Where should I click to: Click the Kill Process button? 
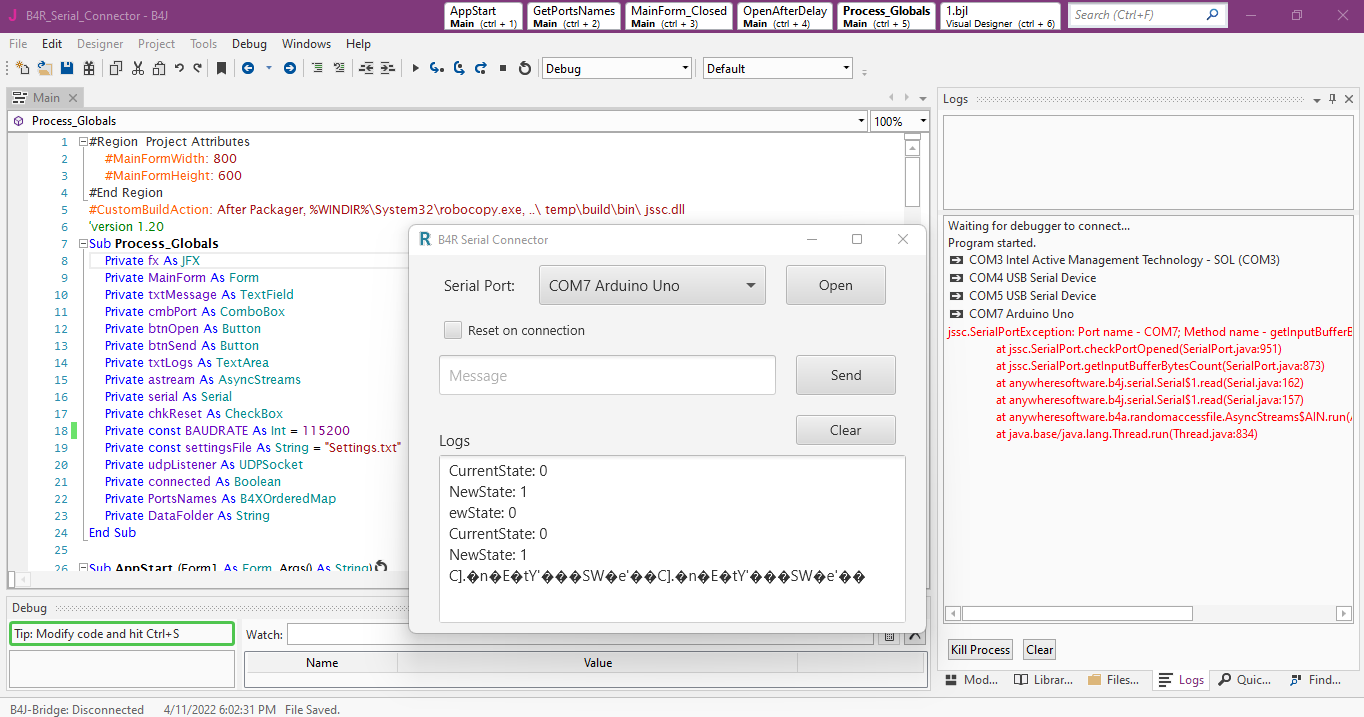coord(980,650)
